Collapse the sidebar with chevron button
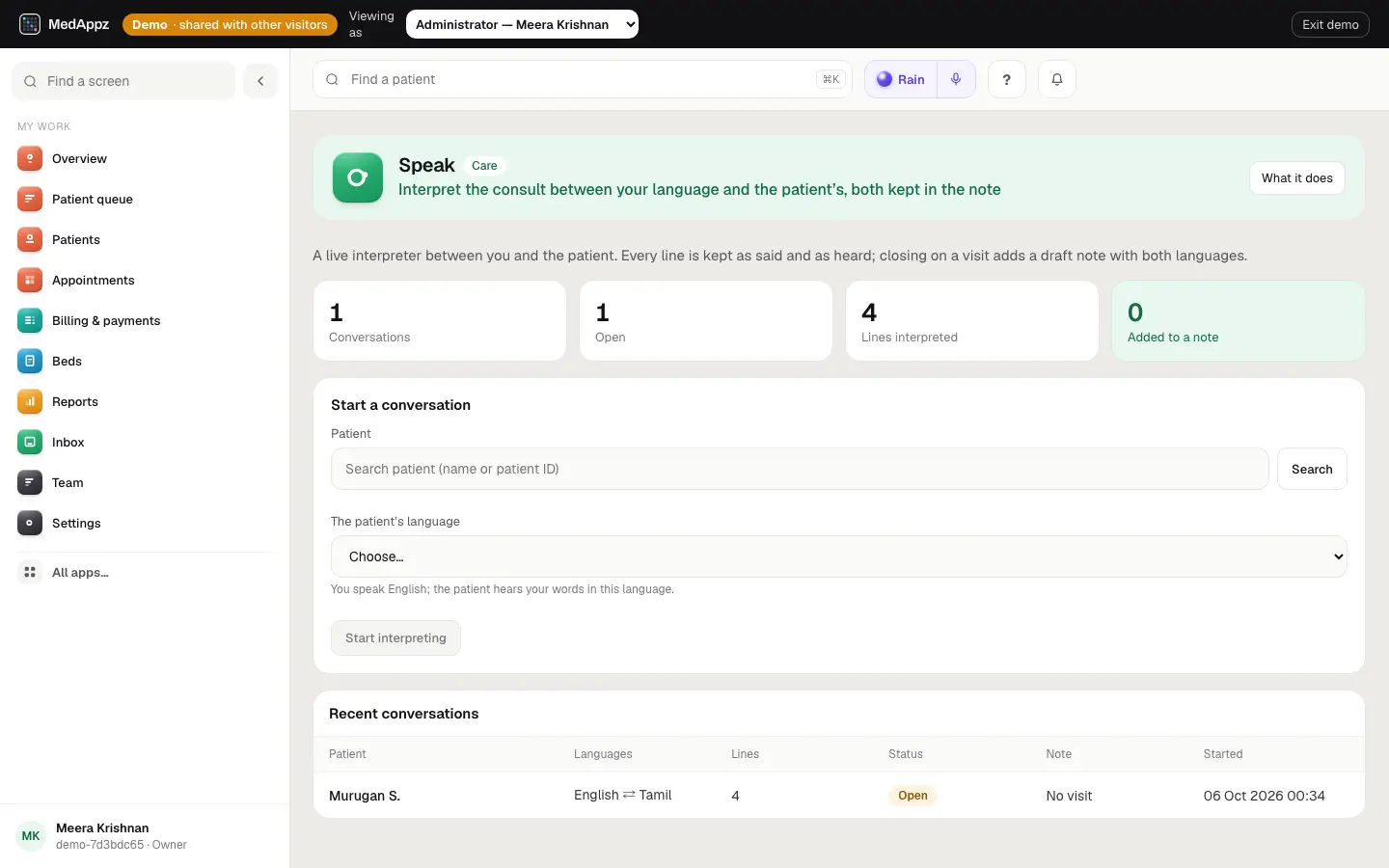This screenshot has height=868, width=1389. [x=260, y=81]
